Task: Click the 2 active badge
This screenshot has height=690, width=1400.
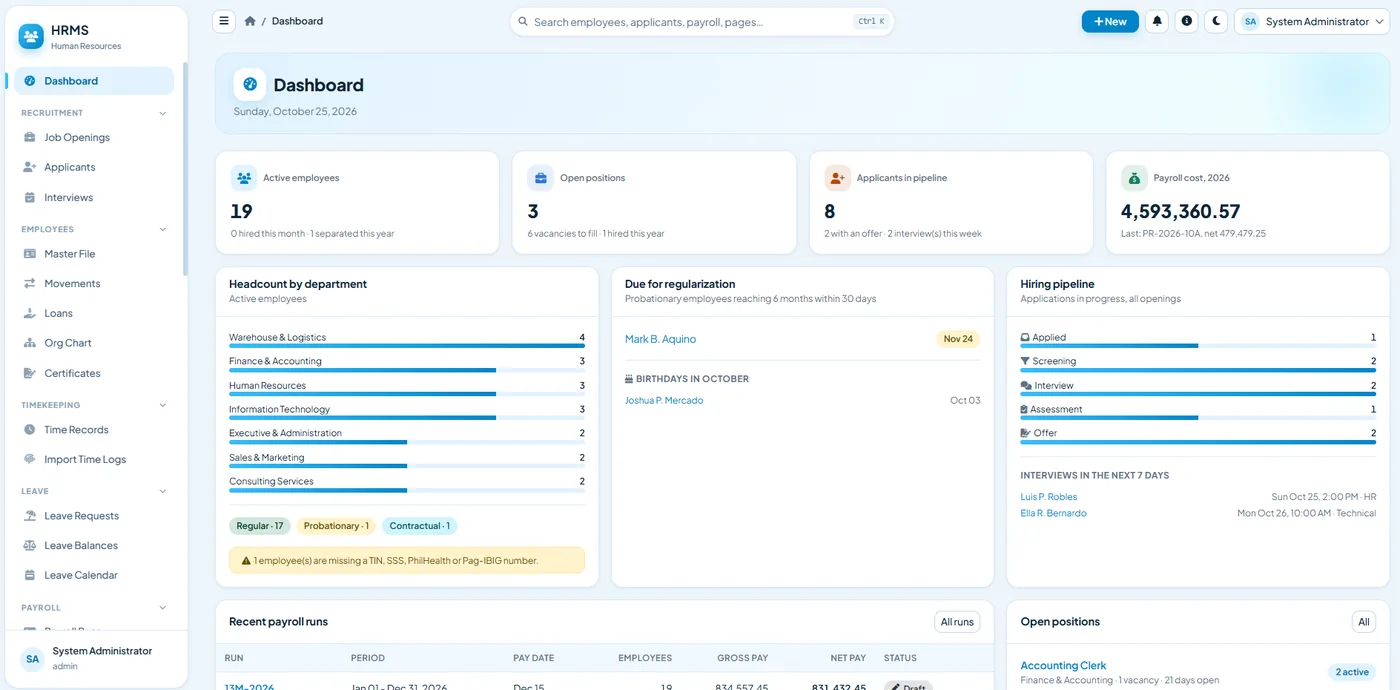Action: pos(1352,672)
